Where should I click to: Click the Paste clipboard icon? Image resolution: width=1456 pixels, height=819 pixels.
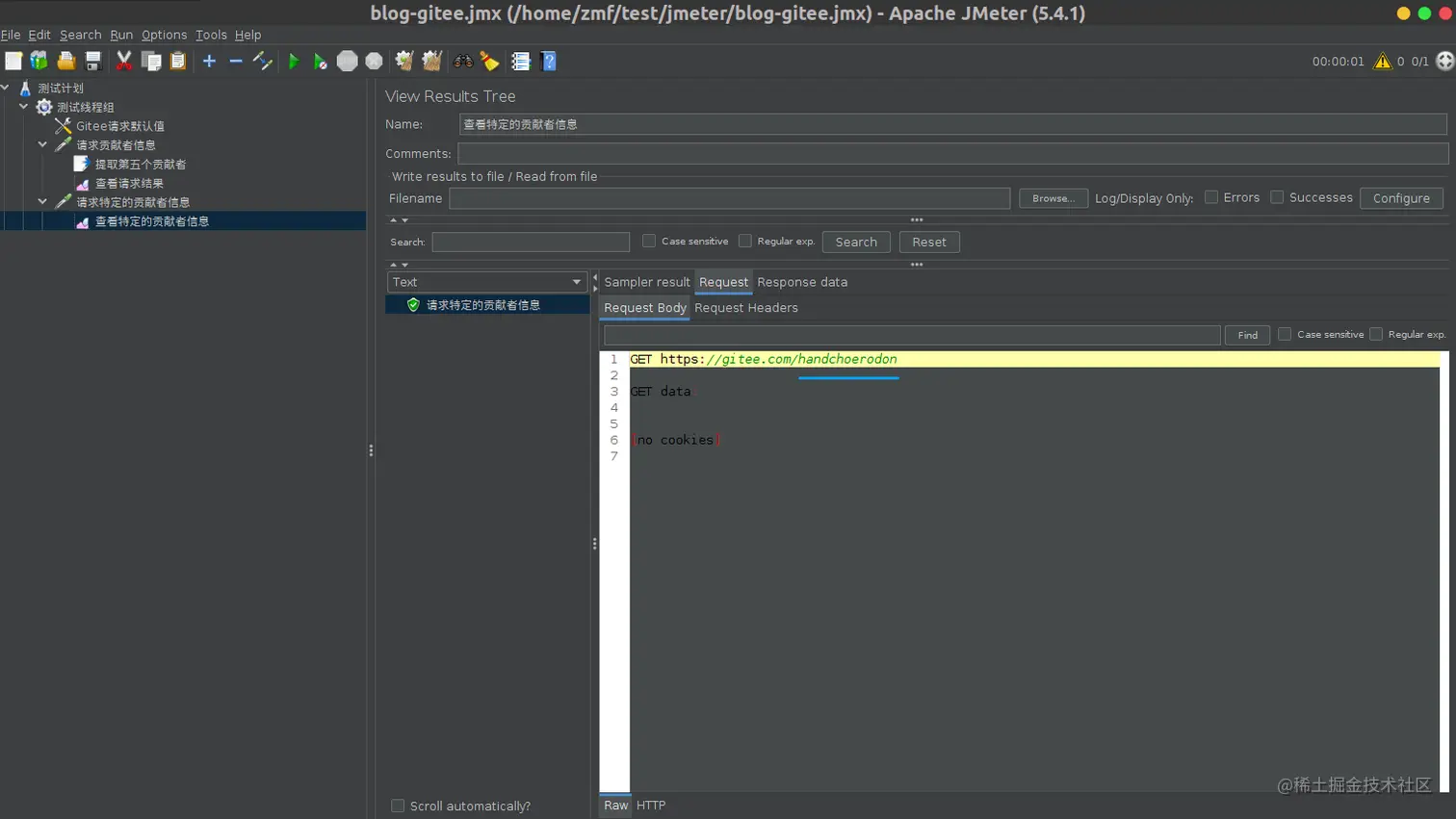coord(178,62)
